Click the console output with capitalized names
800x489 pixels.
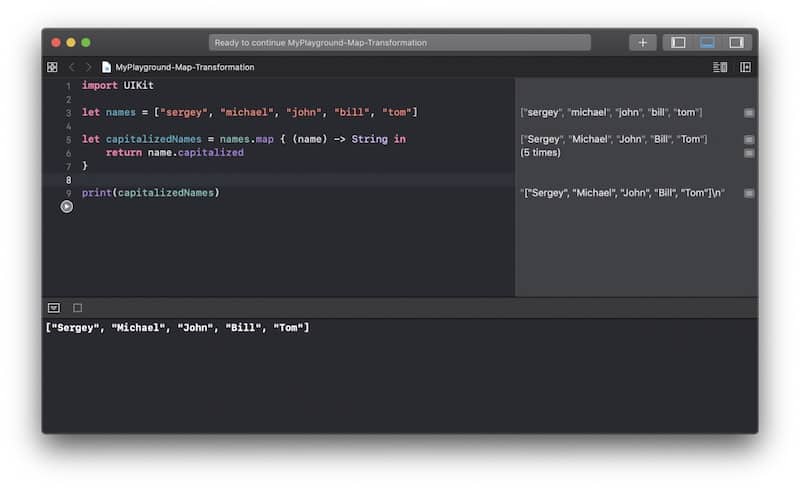click(x=178, y=328)
